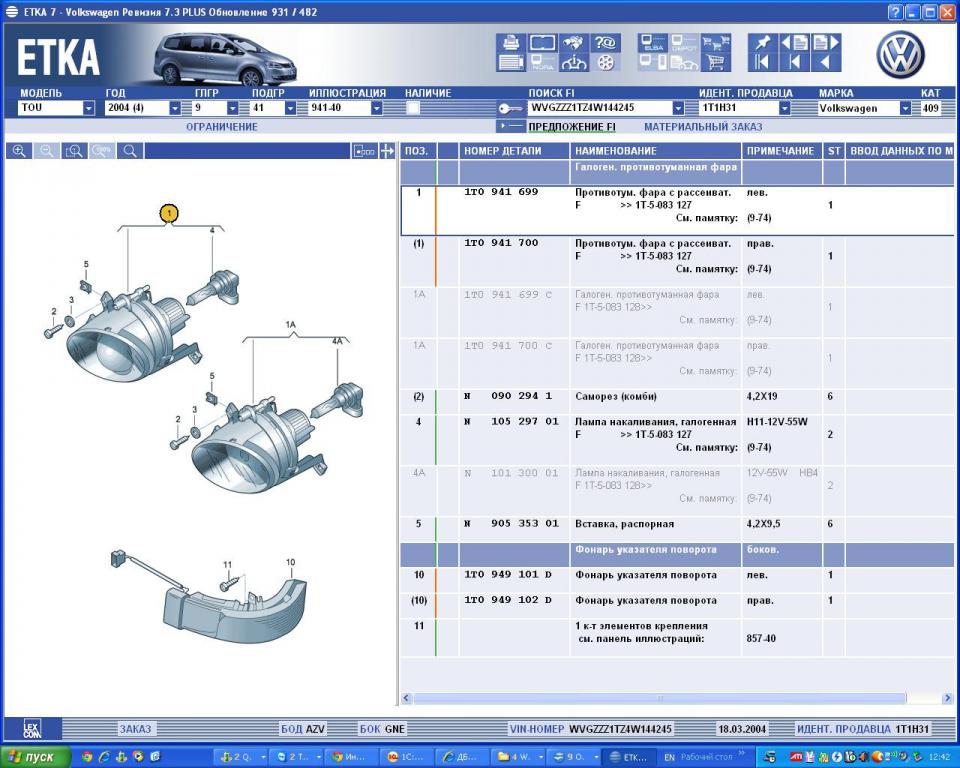Select part number 1T0 949 101 D

508,575
